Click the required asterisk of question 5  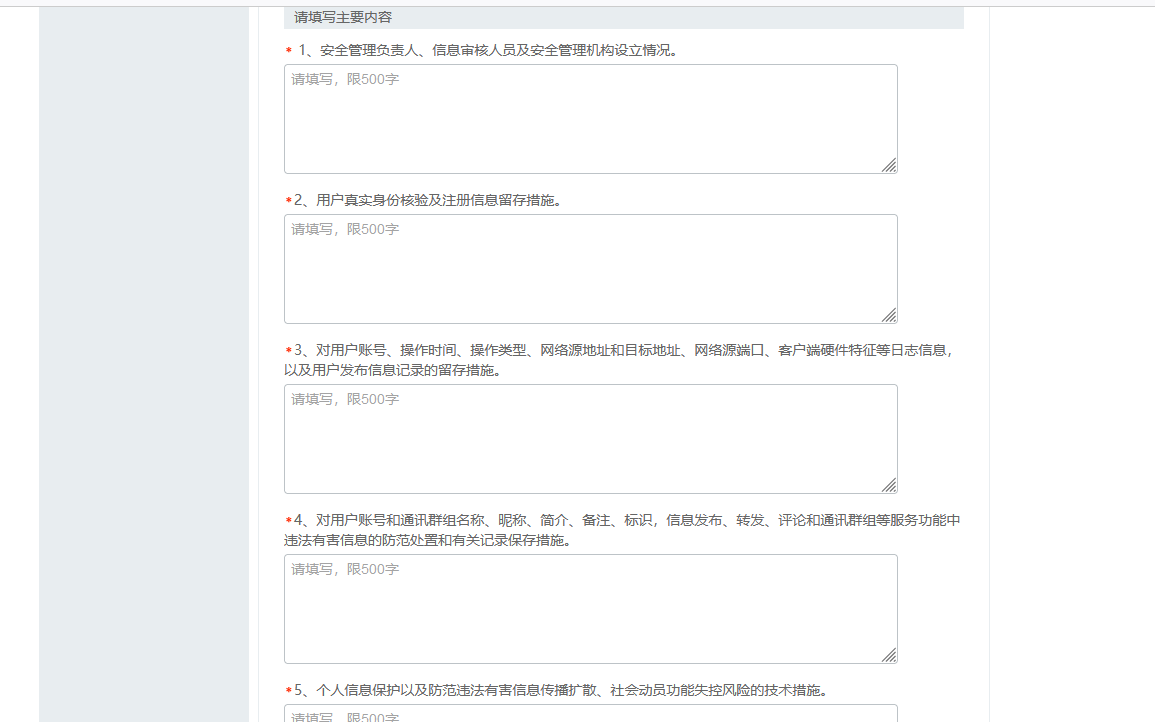[x=288, y=691]
